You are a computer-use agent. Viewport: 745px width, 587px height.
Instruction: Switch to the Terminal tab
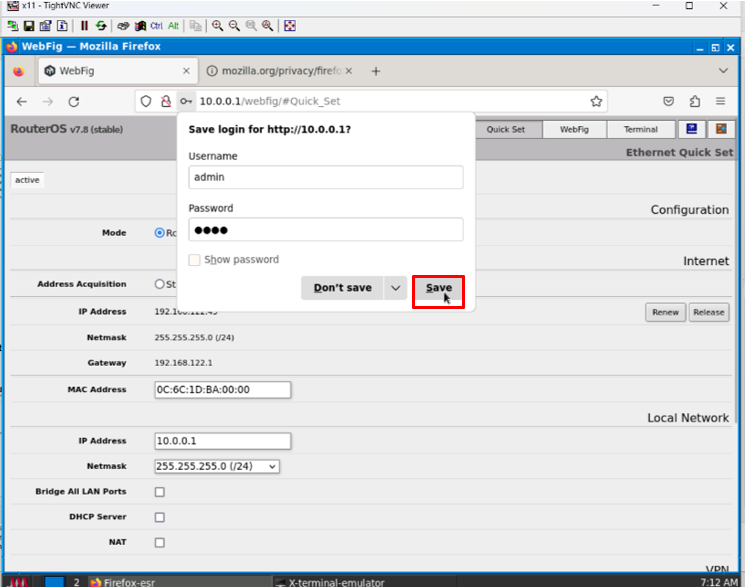(x=641, y=129)
